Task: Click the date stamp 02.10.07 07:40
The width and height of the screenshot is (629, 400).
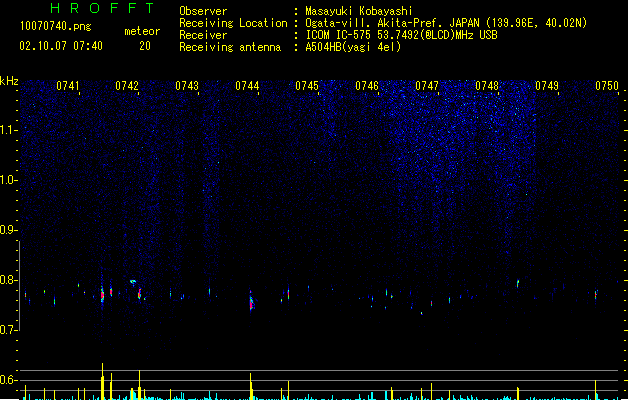Action: tap(61, 46)
